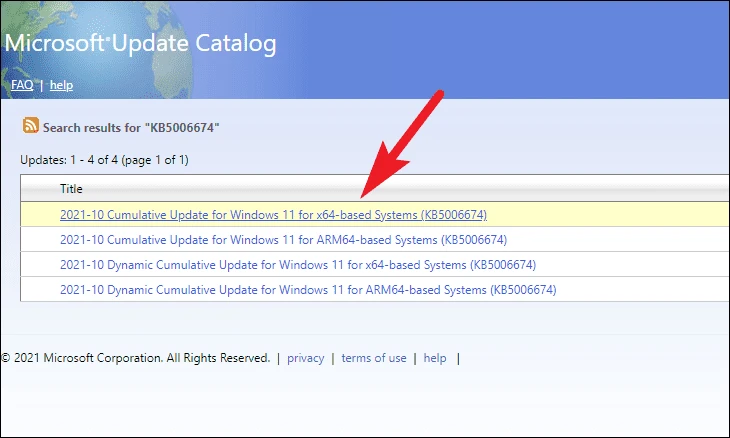Click the Search results for KB5006674 heading

131,128
